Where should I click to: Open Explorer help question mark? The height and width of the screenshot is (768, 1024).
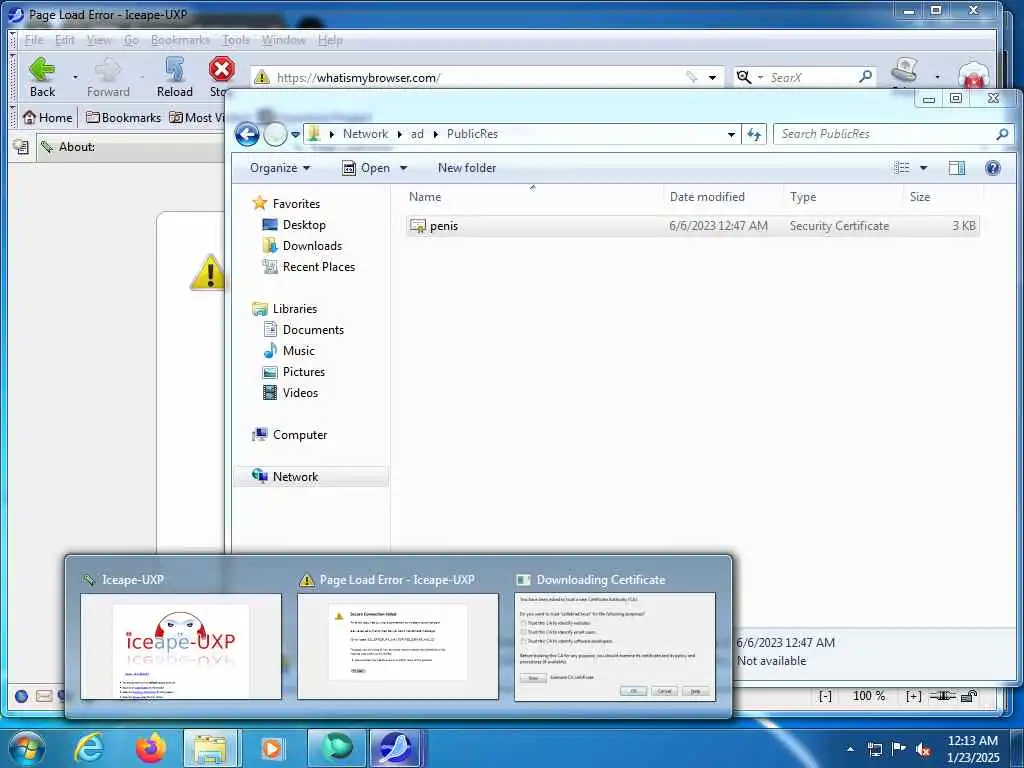coord(993,168)
